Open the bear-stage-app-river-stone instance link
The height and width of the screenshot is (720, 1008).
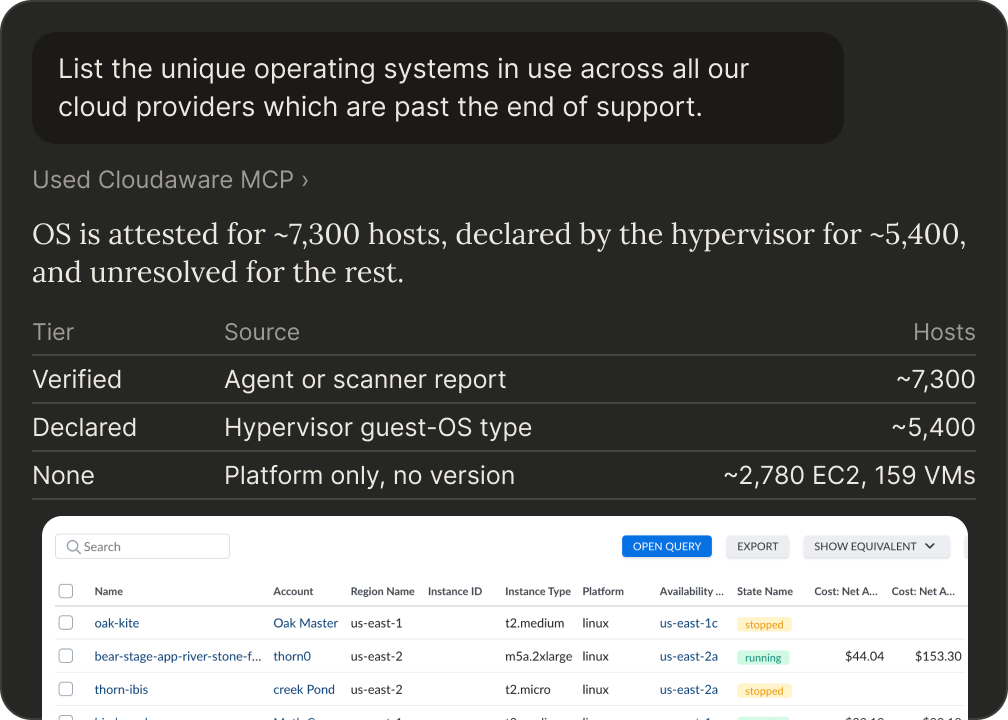[x=178, y=656]
